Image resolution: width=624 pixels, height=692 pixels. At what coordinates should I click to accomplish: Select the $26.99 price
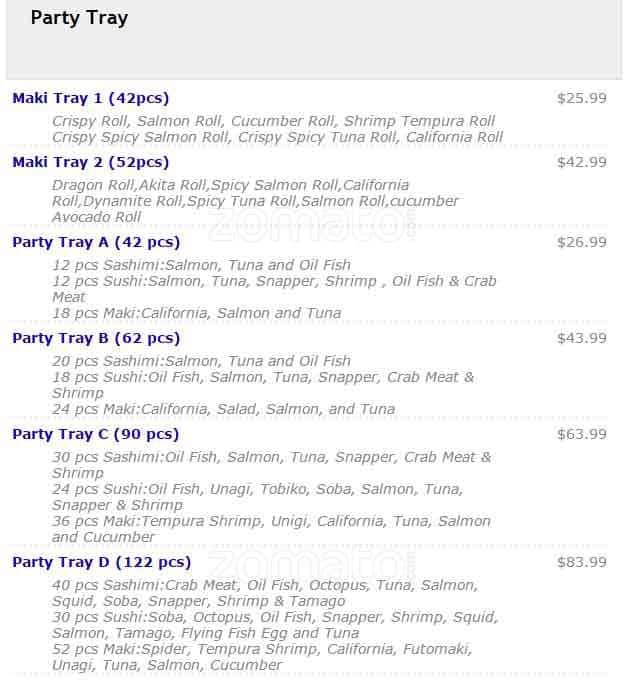click(581, 242)
